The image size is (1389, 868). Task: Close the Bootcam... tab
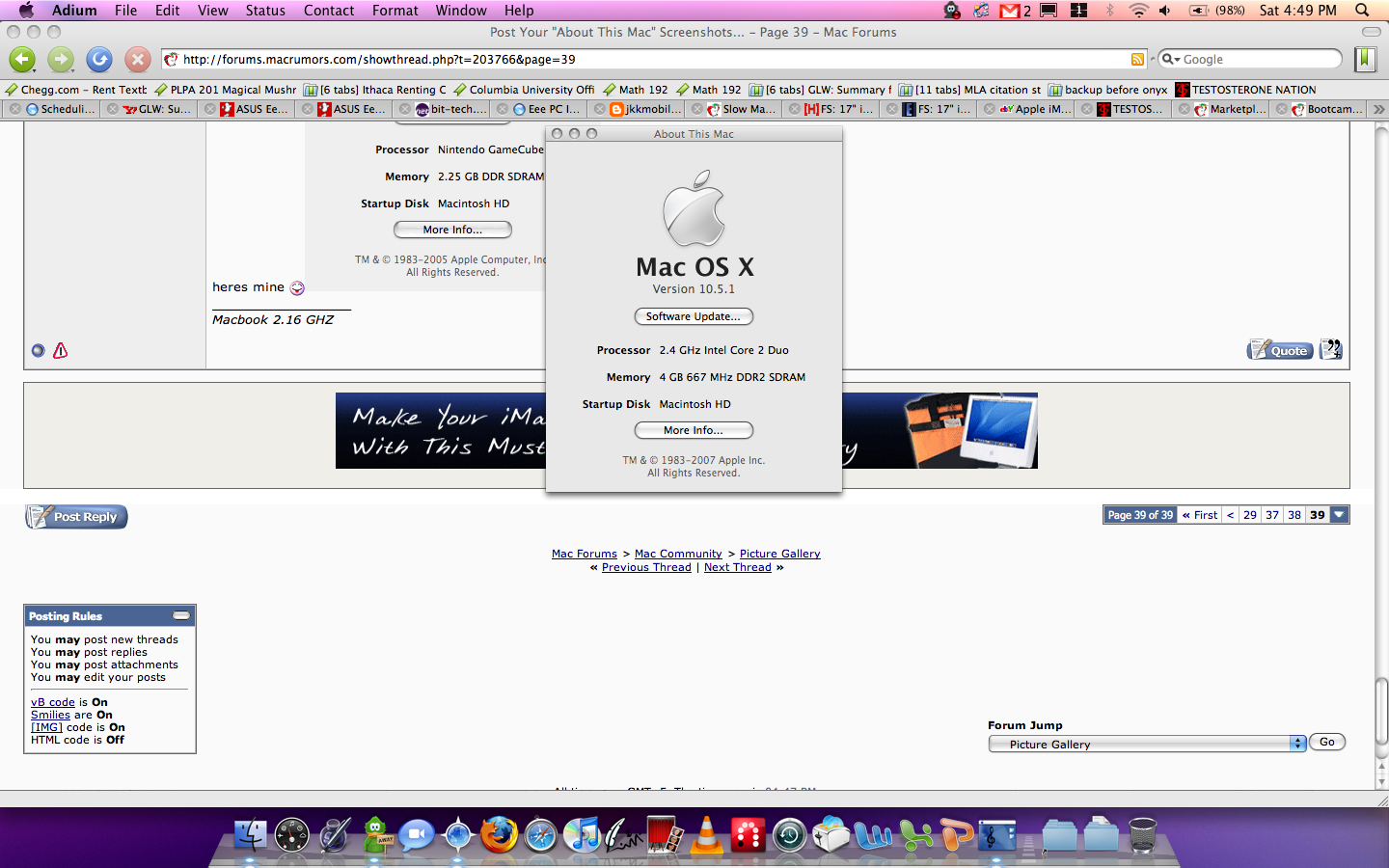click(1282, 109)
